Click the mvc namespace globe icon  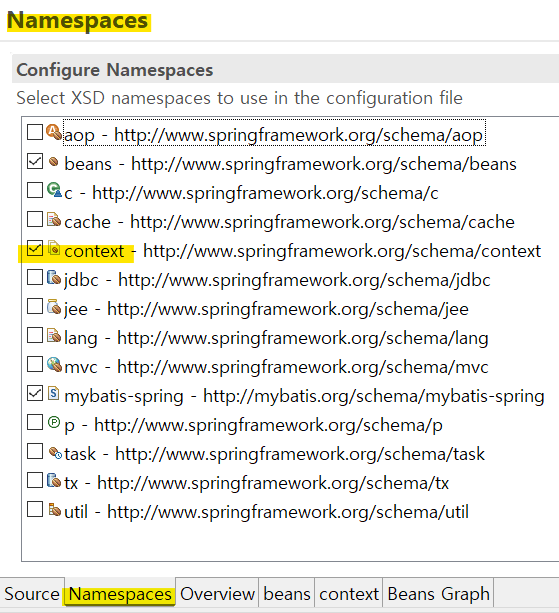54,364
